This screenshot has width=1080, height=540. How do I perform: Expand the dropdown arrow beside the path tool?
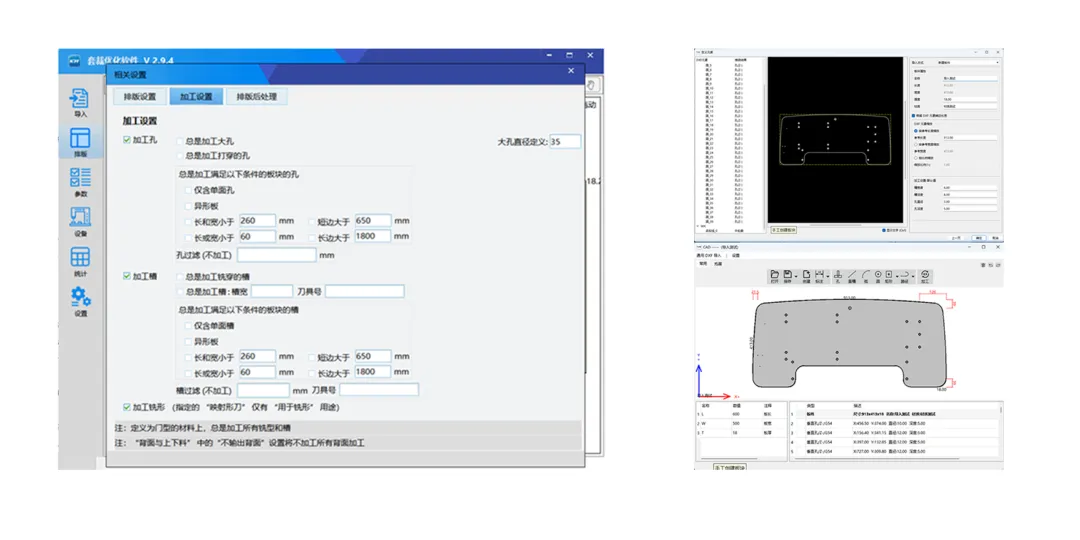pos(913,276)
